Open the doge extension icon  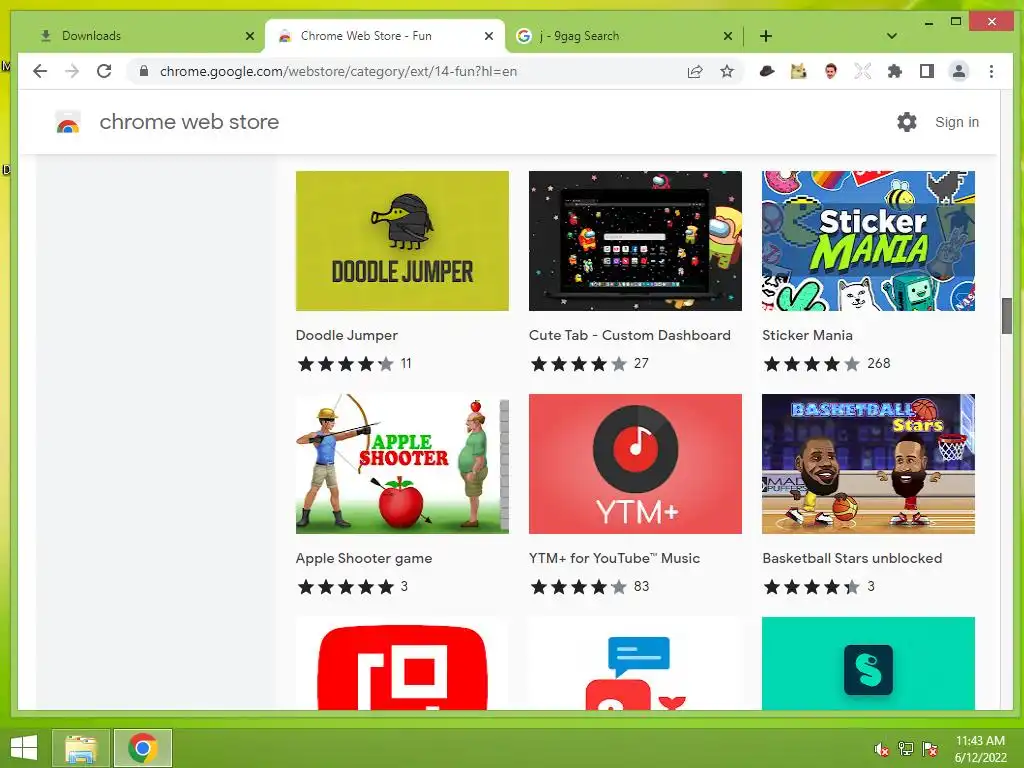click(798, 71)
